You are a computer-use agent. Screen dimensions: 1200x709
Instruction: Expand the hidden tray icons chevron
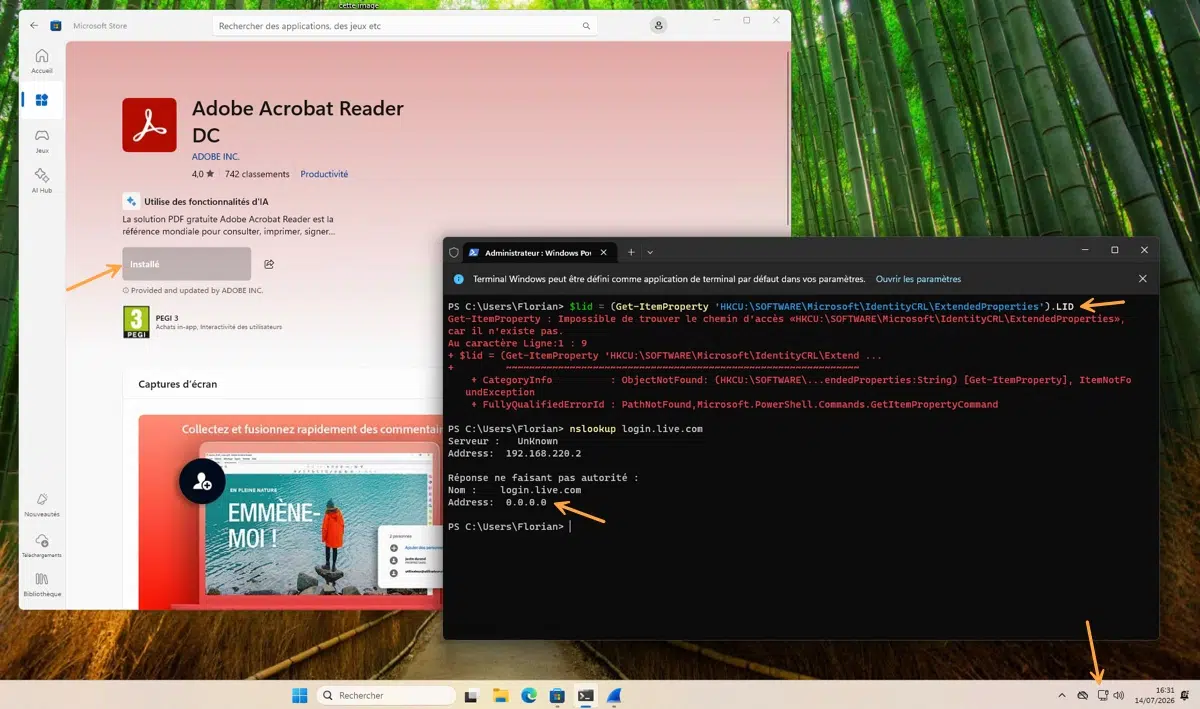point(1061,695)
